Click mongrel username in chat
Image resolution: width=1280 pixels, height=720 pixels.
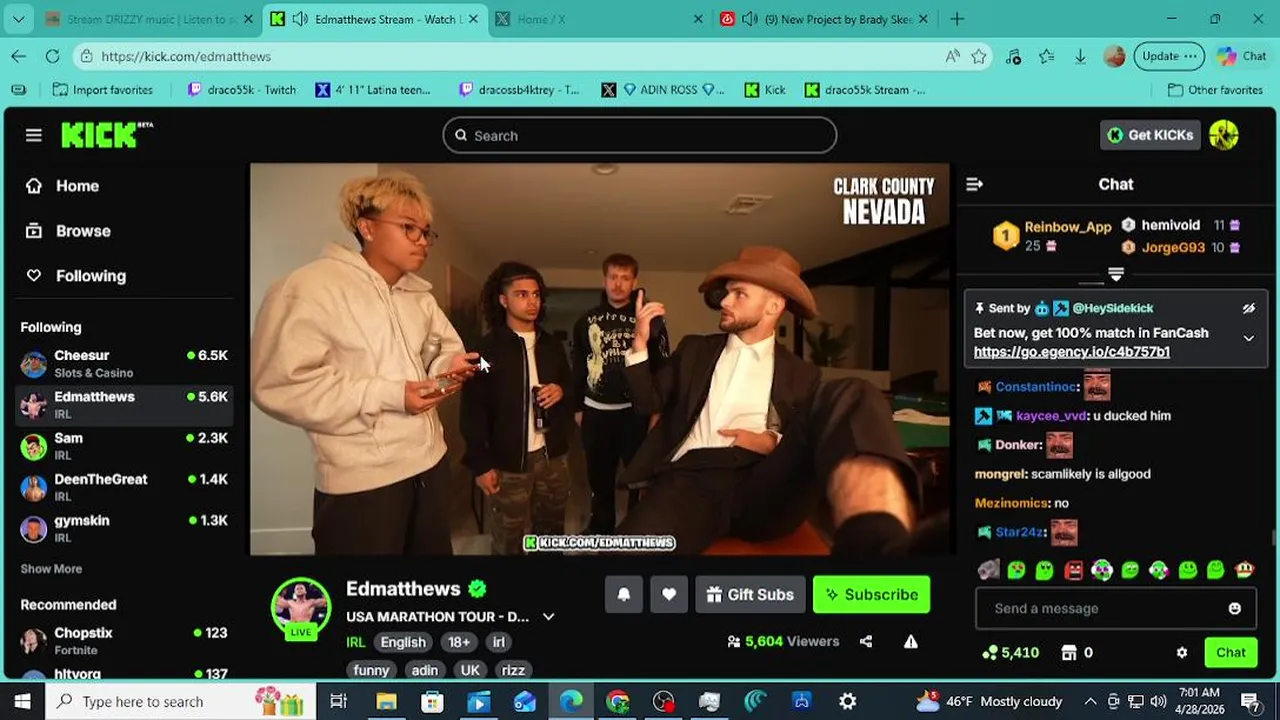click(1000, 474)
